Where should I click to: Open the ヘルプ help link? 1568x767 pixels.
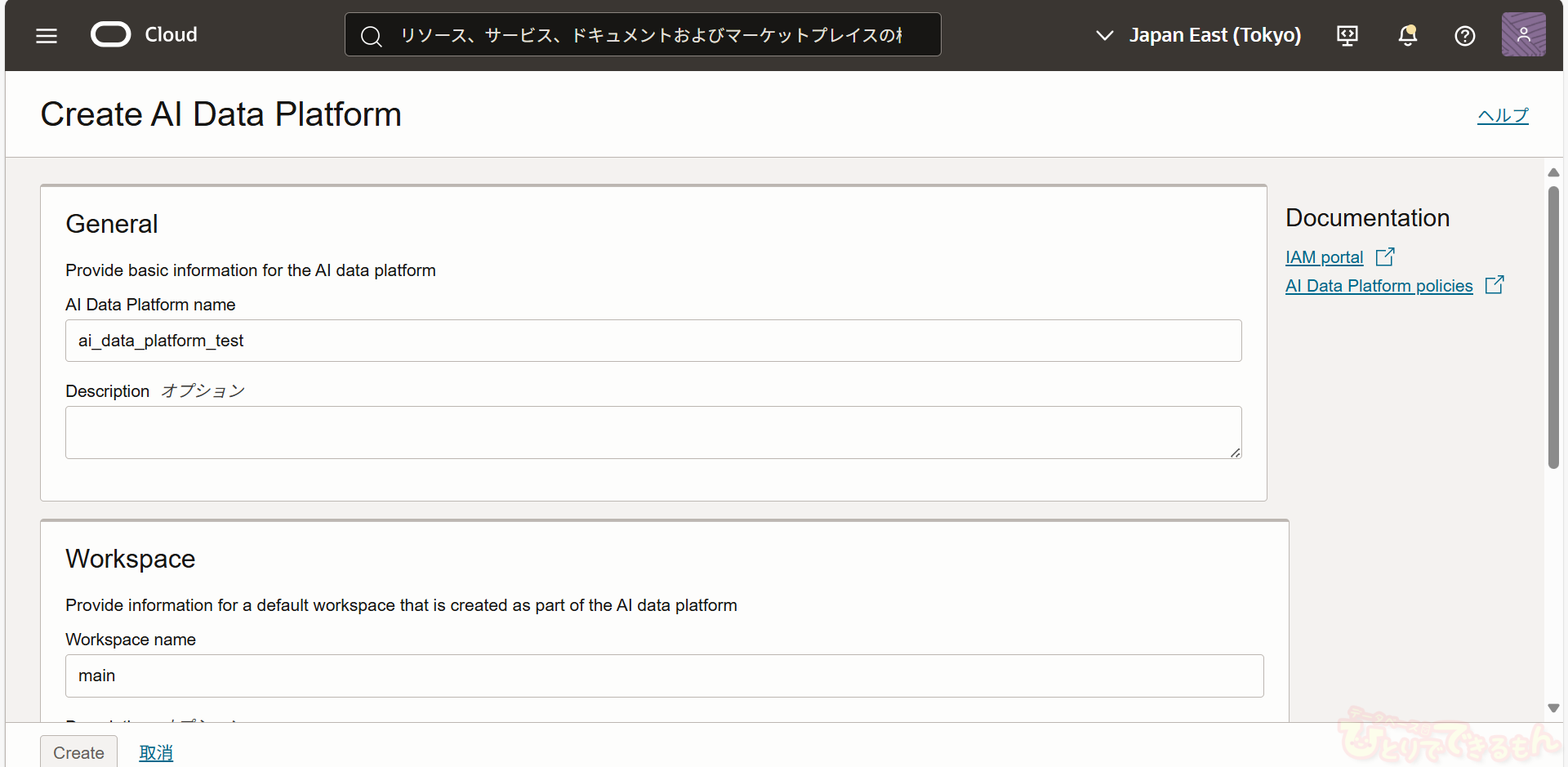1503,115
